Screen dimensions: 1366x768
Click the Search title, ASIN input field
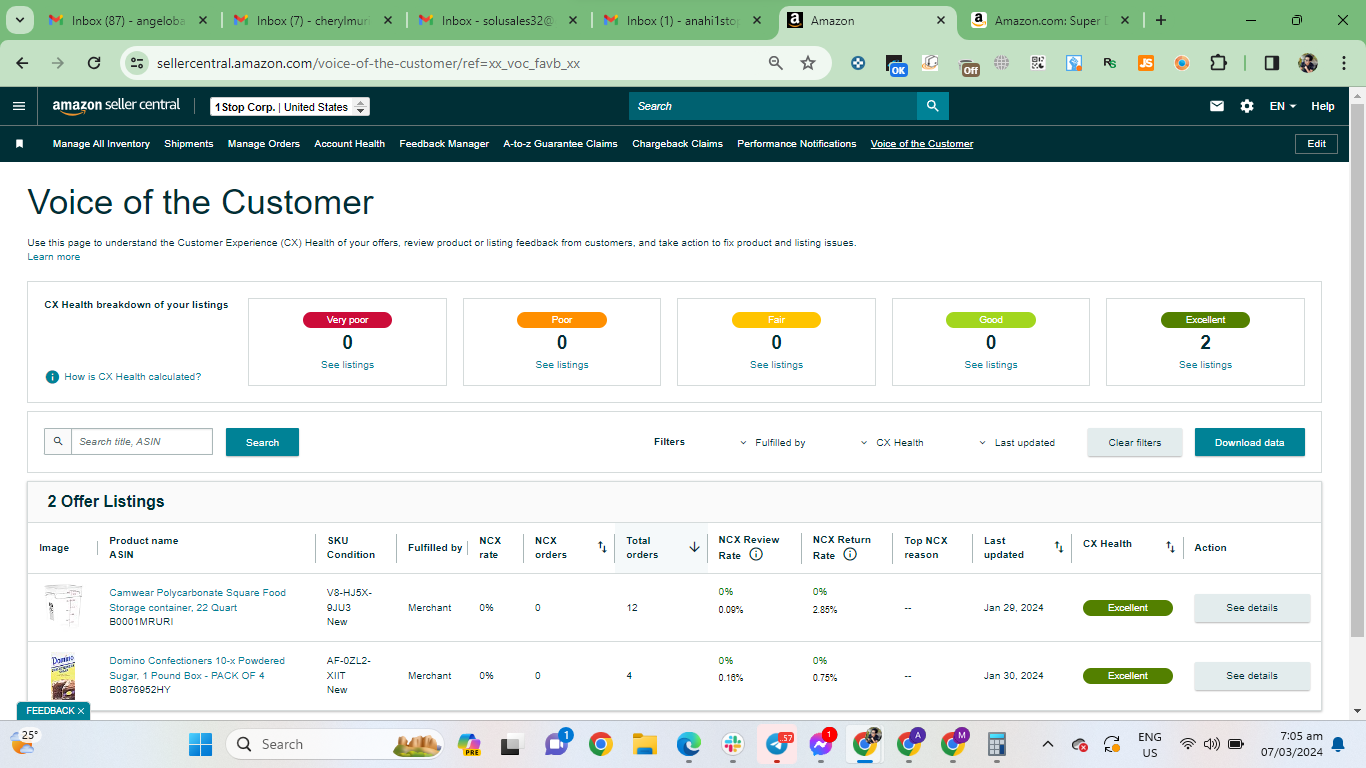pos(141,441)
